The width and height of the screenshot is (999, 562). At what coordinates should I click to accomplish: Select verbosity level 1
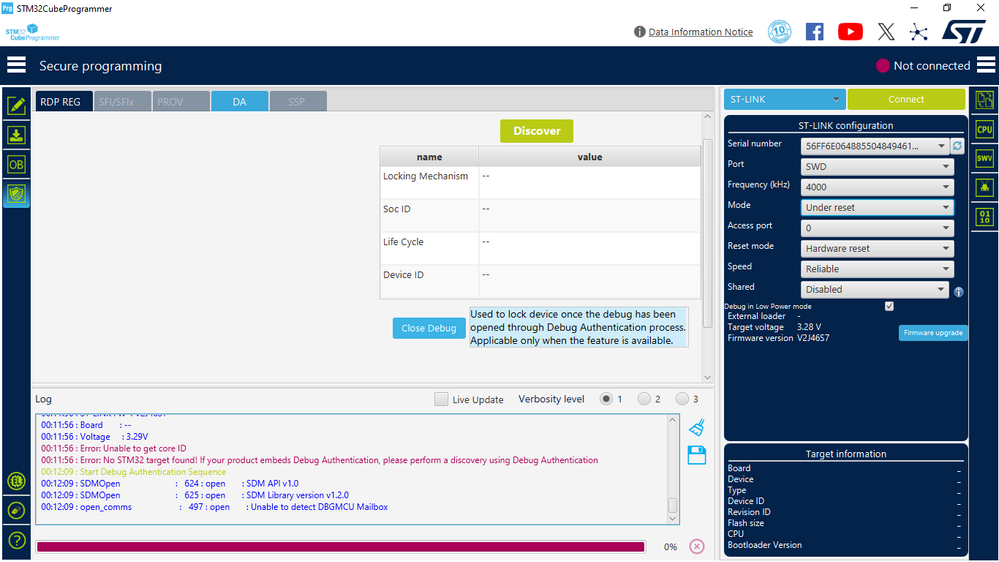click(606, 399)
